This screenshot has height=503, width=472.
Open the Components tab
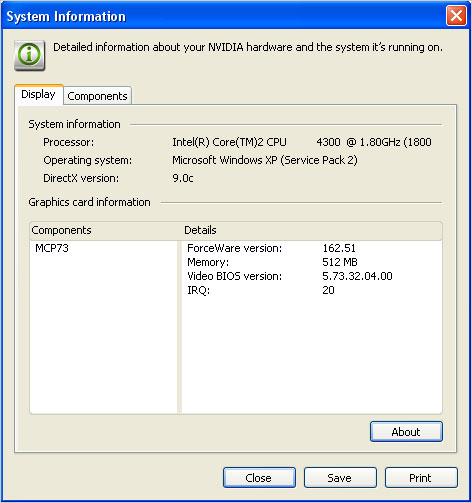pyautogui.click(x=97, y=96)
